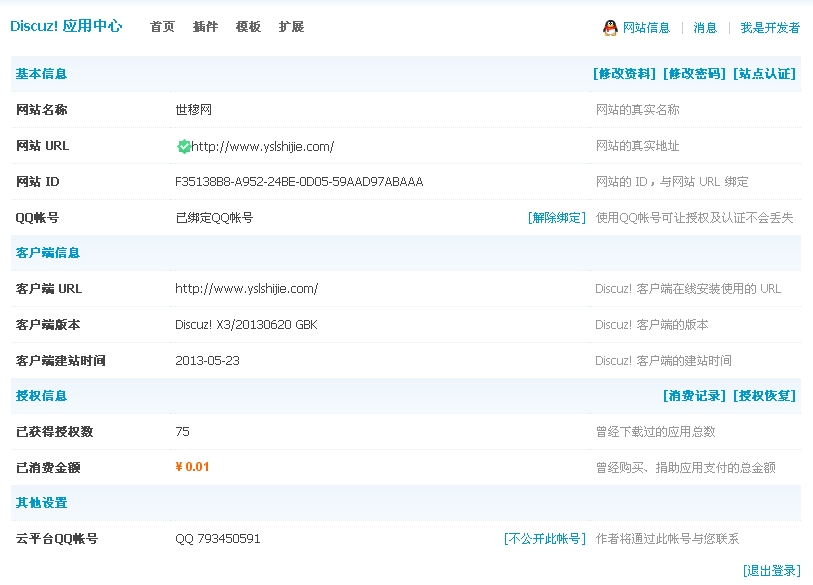Click the 退出登录 link
The image size is (813, 585).
pos(771,571)
